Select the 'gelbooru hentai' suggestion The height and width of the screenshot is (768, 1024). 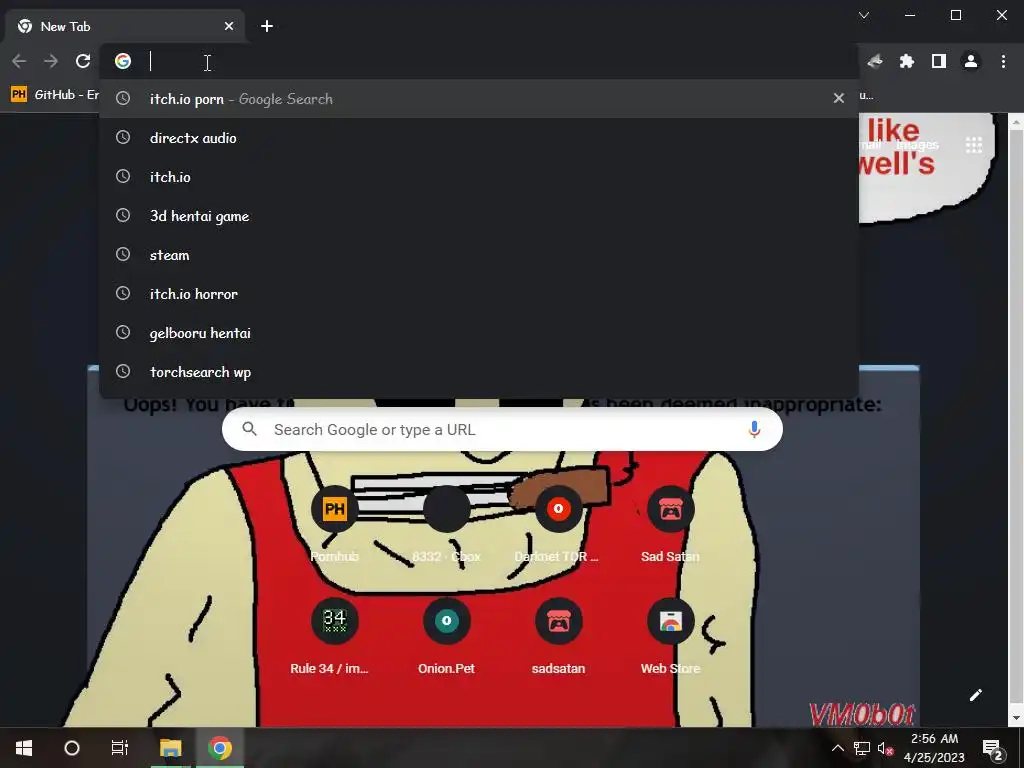pos(479,333)
